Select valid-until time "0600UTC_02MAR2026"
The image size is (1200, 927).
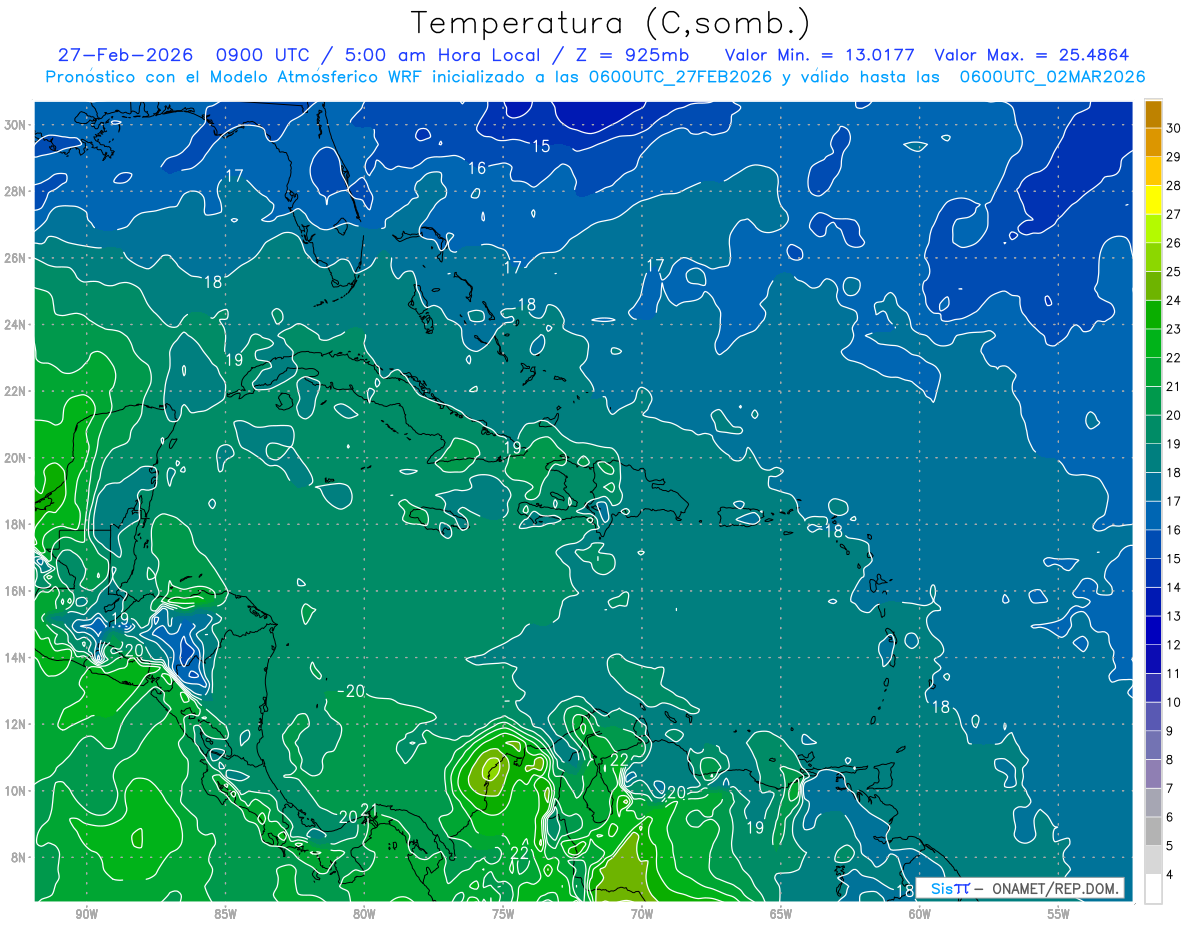pyautogui.click(x=1052, y=77)
